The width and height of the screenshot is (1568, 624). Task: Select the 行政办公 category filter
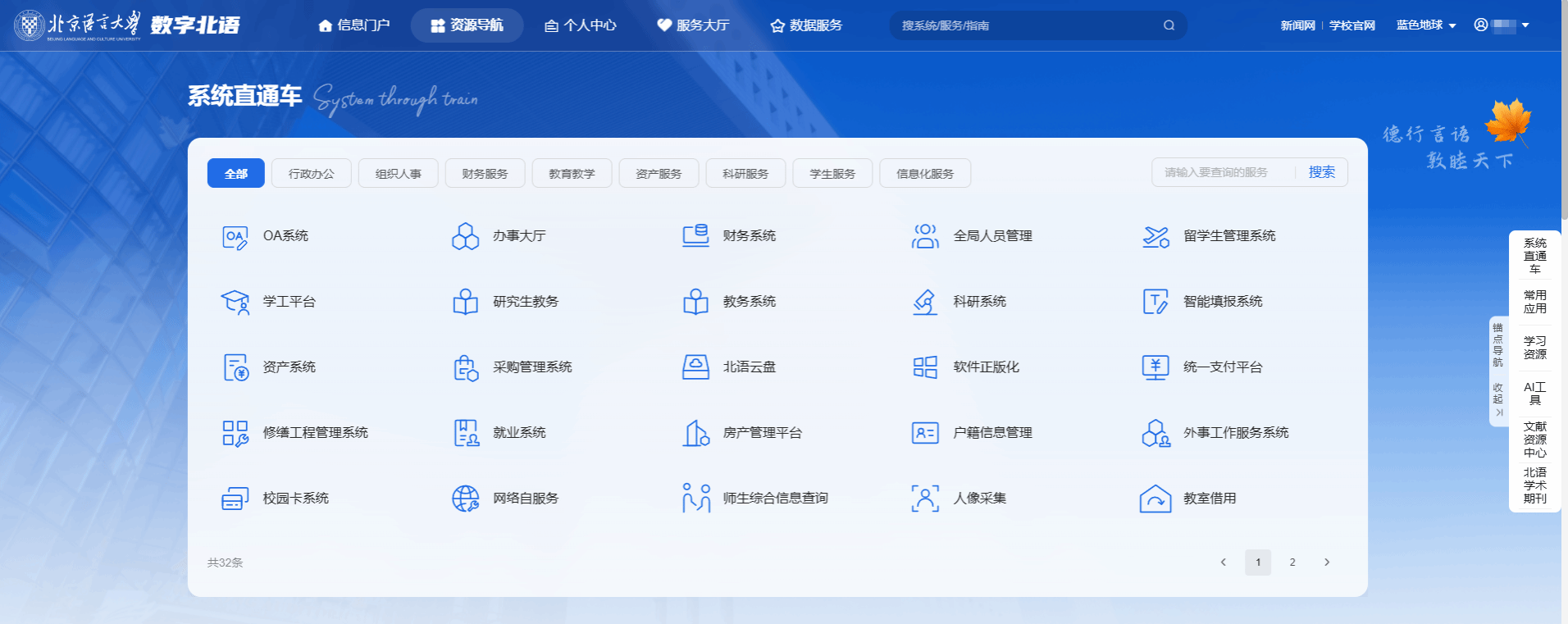[x=312, y=174]
